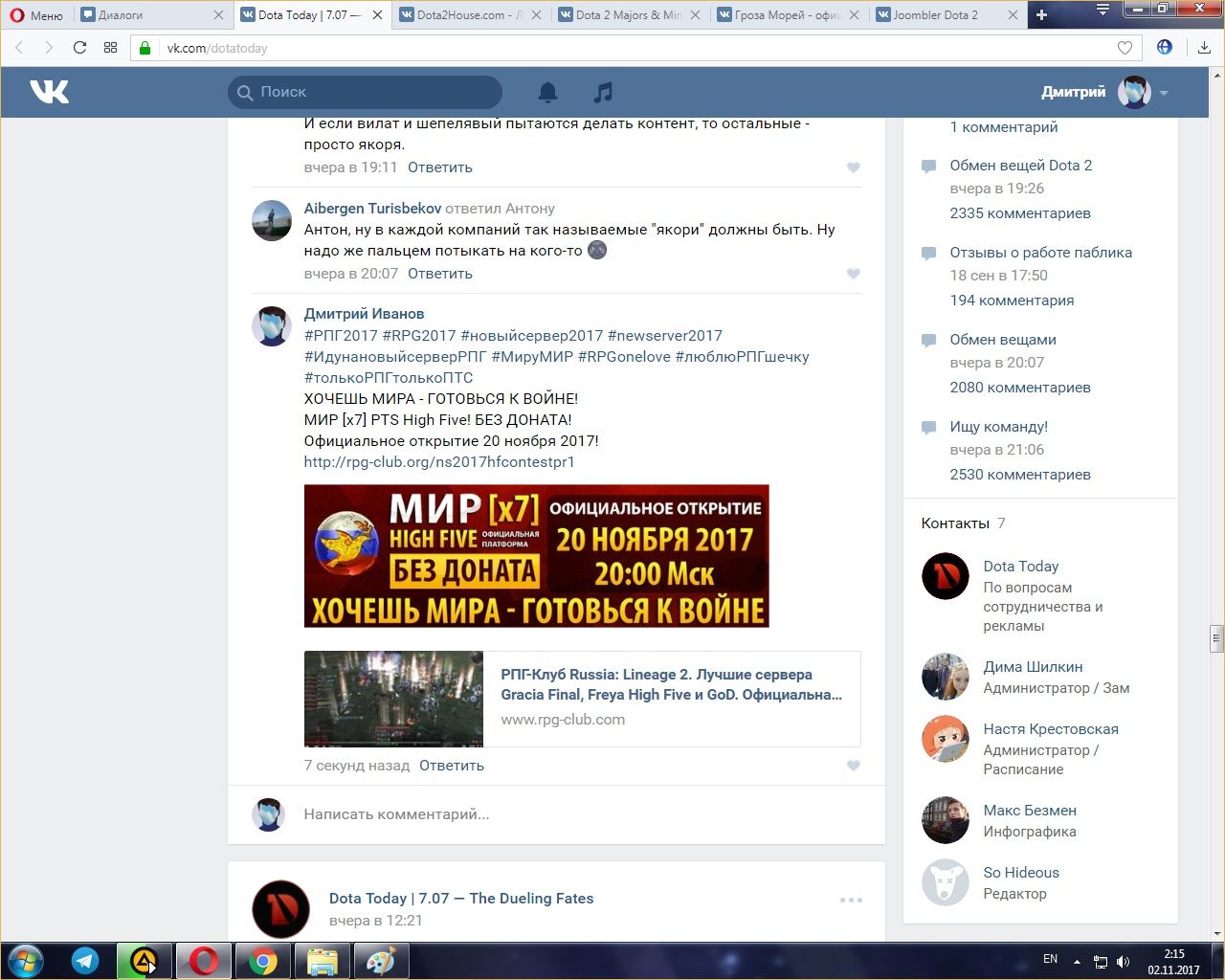Open Opera Speed Dial grid icon
Image resolution: width=1225 pixels, height=980 pixels.
tap(110, 48)
